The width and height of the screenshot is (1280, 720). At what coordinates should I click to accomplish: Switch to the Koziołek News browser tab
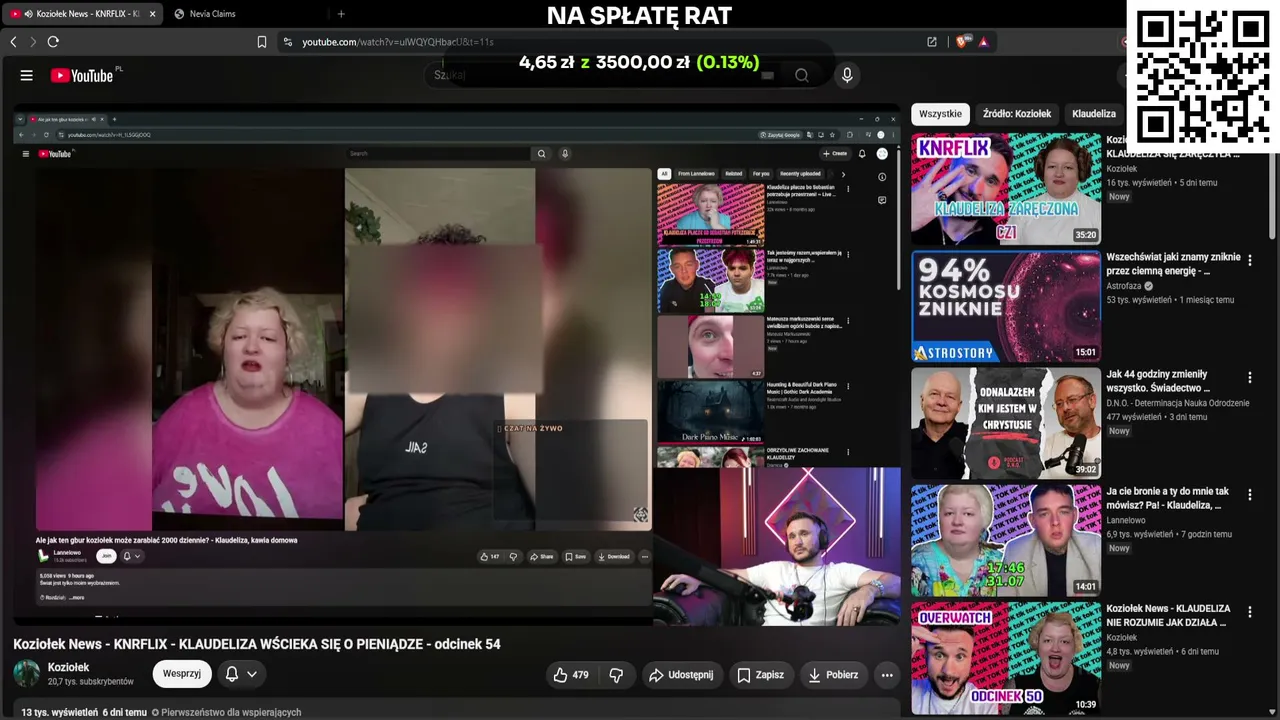coord(82,14)
